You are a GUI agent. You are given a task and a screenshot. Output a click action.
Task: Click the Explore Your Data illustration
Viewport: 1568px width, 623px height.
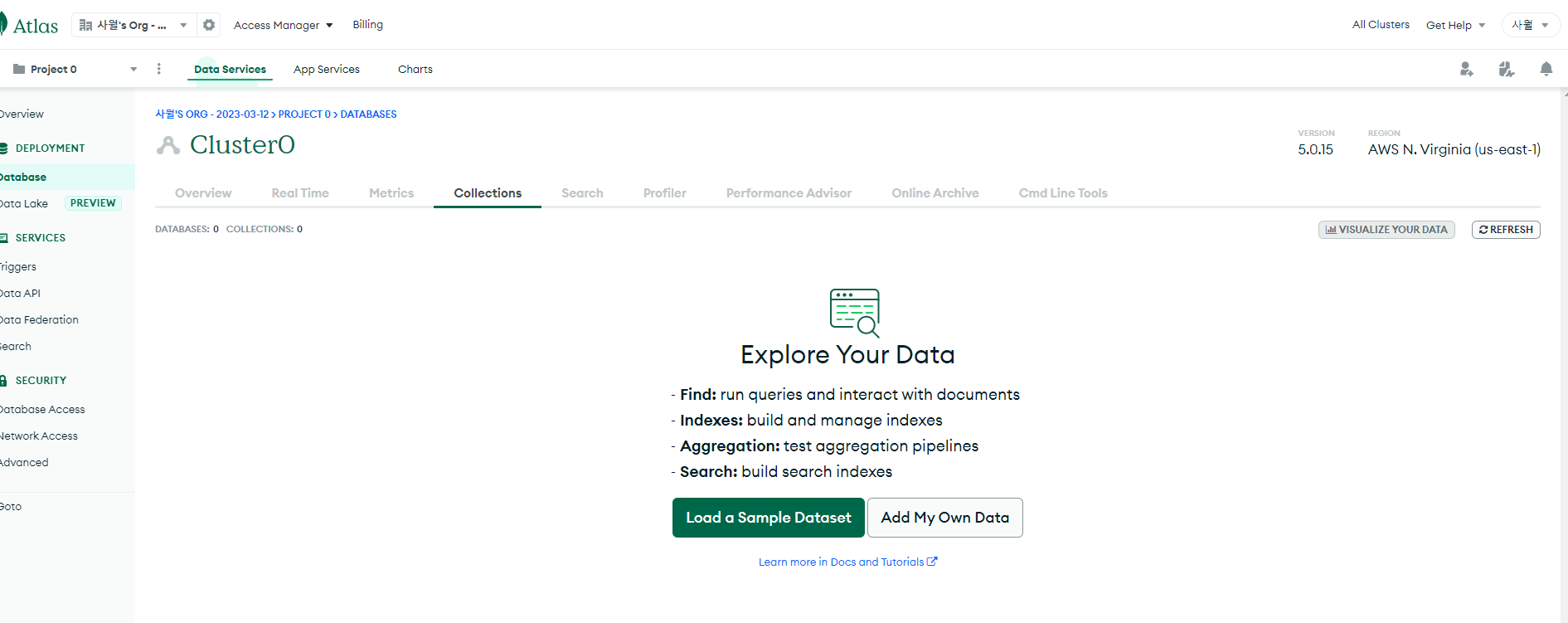click(x=855, y=313)
